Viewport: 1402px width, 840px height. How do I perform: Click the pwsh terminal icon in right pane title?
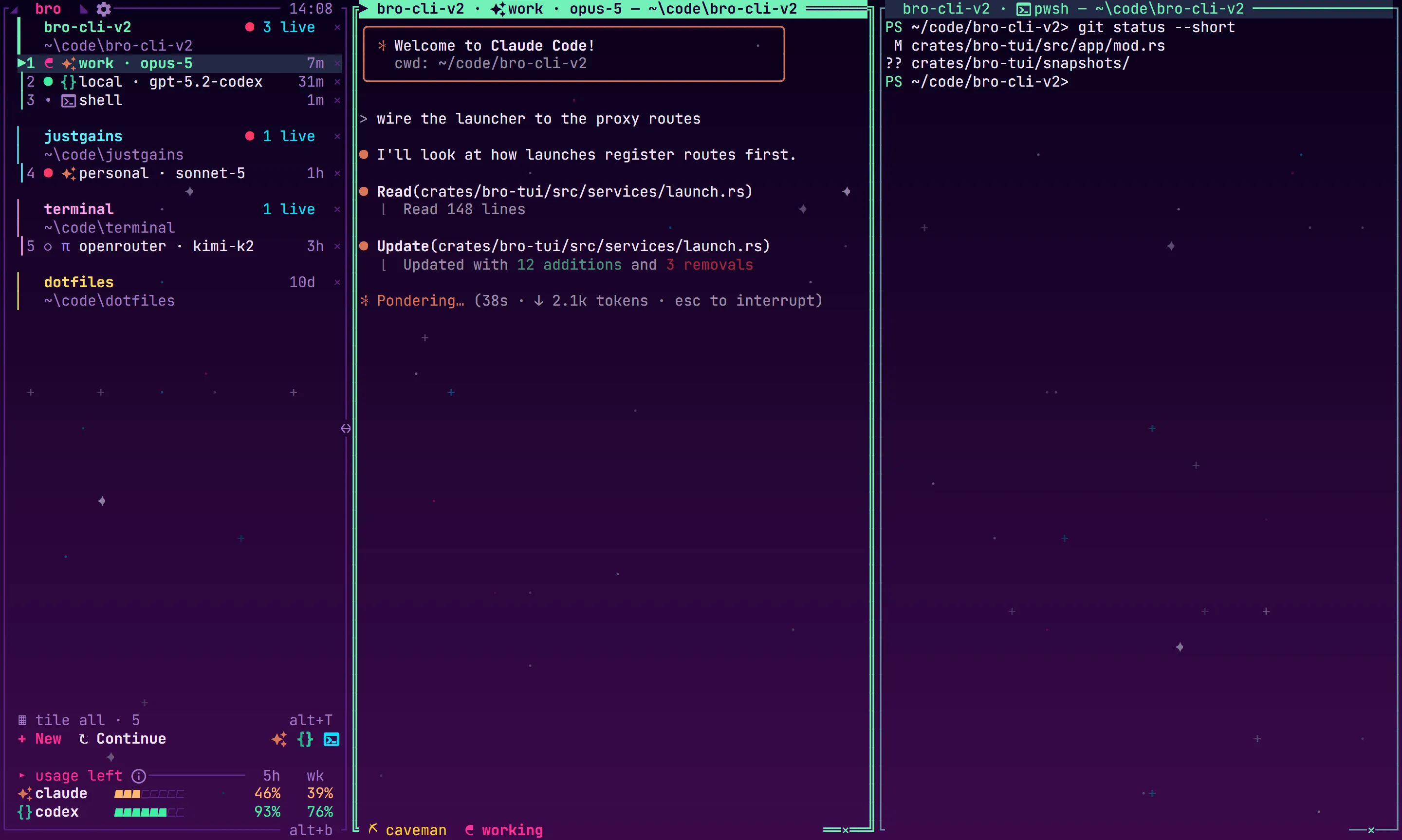(x=1023, y=10)
